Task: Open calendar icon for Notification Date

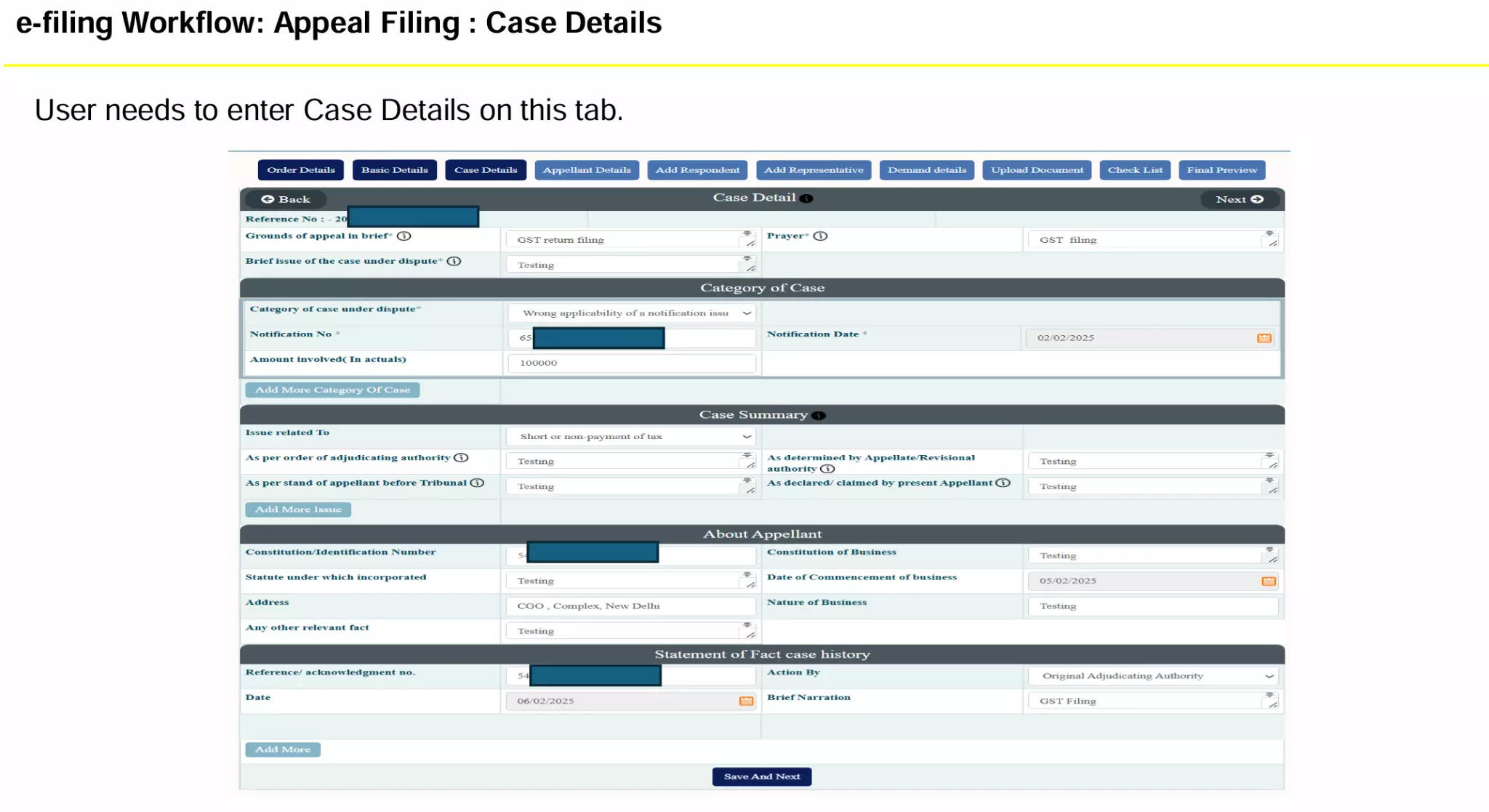Action: pos(1264,338)
